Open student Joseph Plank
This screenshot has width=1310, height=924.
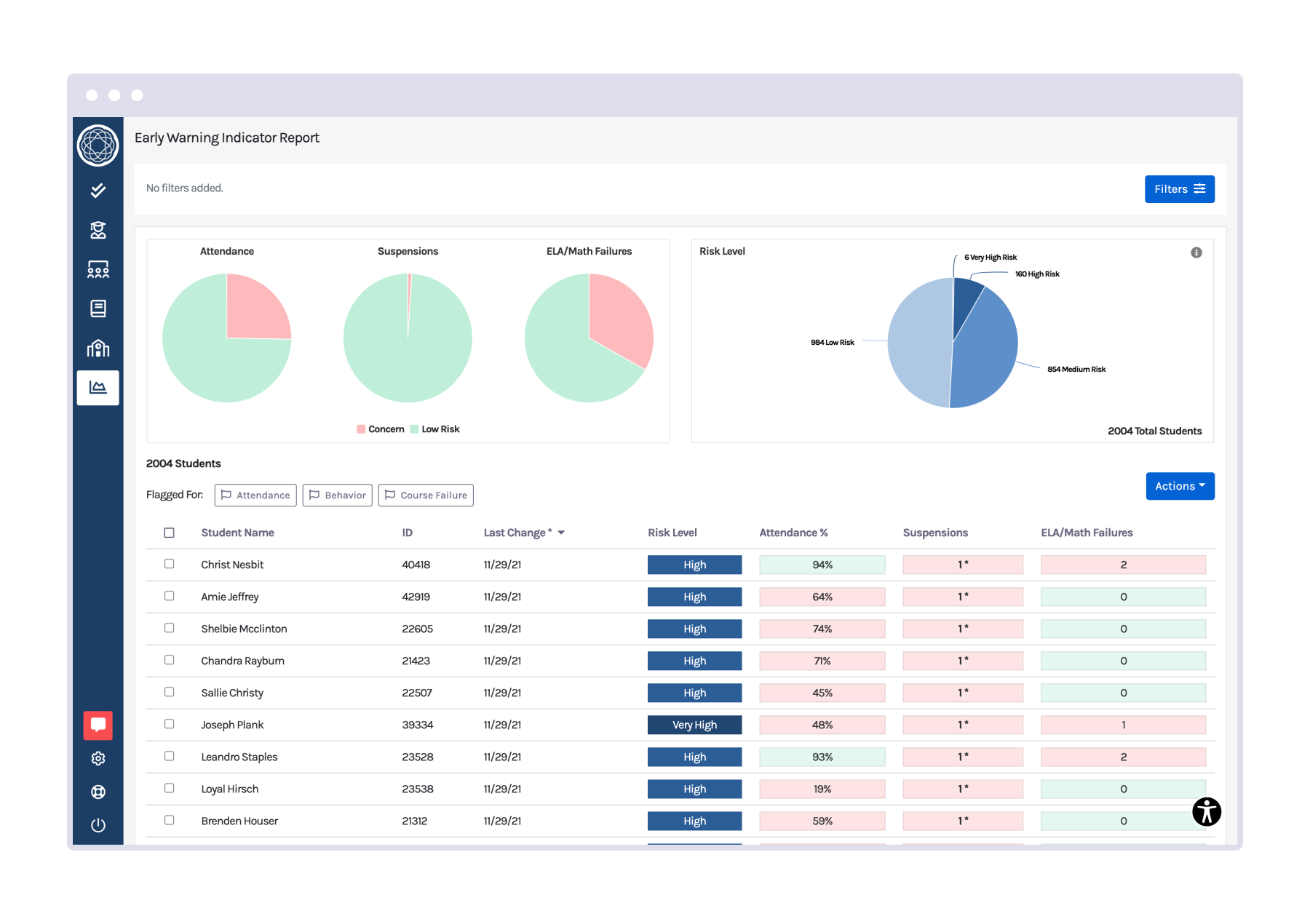tap(232, 725)
